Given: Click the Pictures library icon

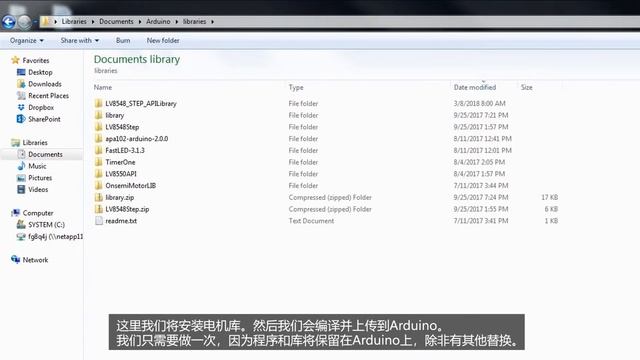Looking at the screenshot, I should 21,178.
